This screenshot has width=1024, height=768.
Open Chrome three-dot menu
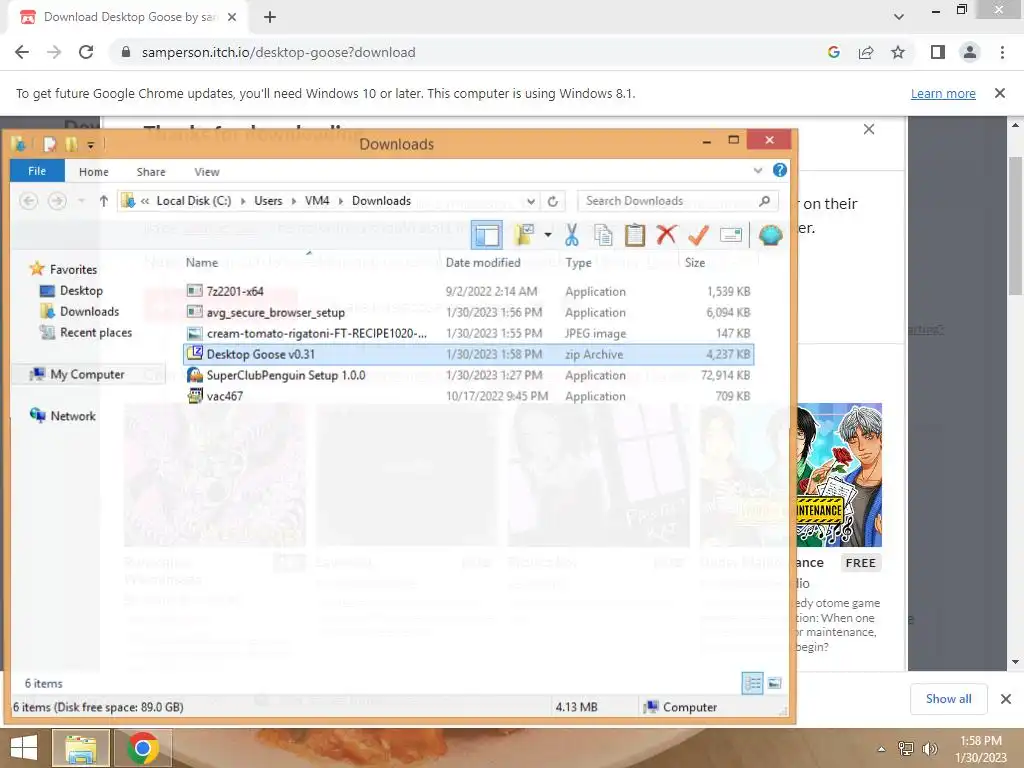[1002, 52]
